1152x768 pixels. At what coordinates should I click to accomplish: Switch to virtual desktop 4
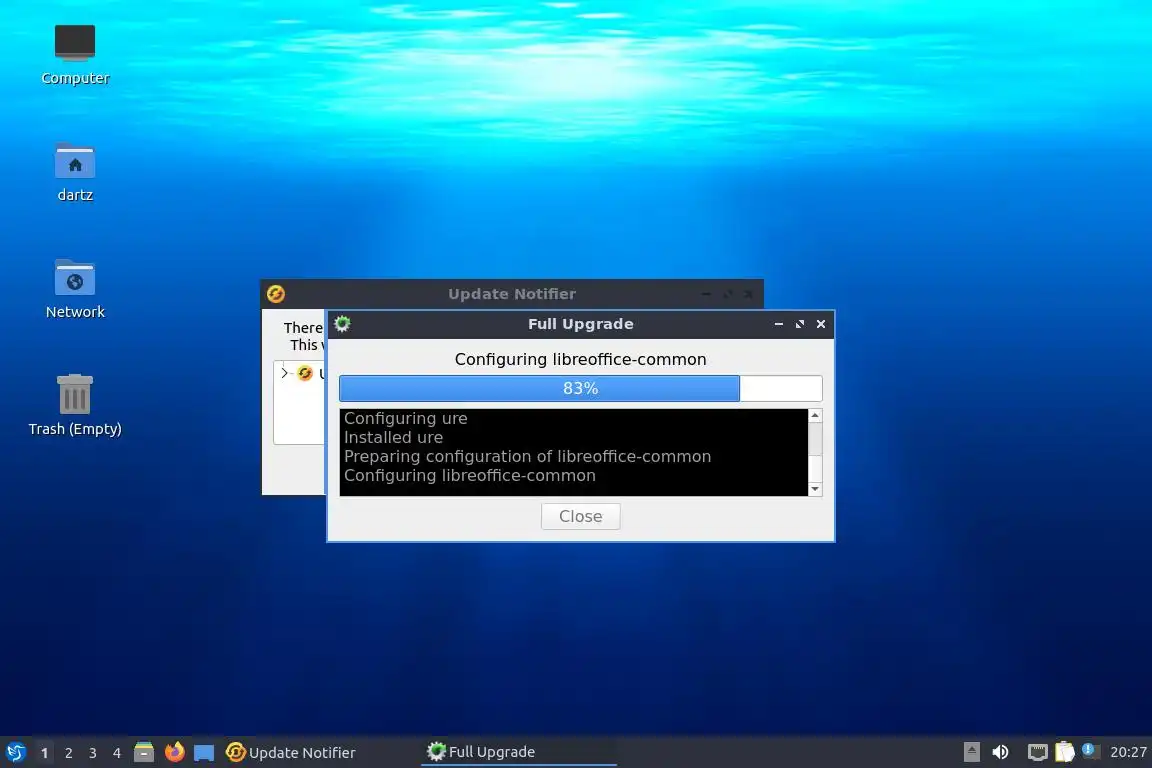[117, 753]
